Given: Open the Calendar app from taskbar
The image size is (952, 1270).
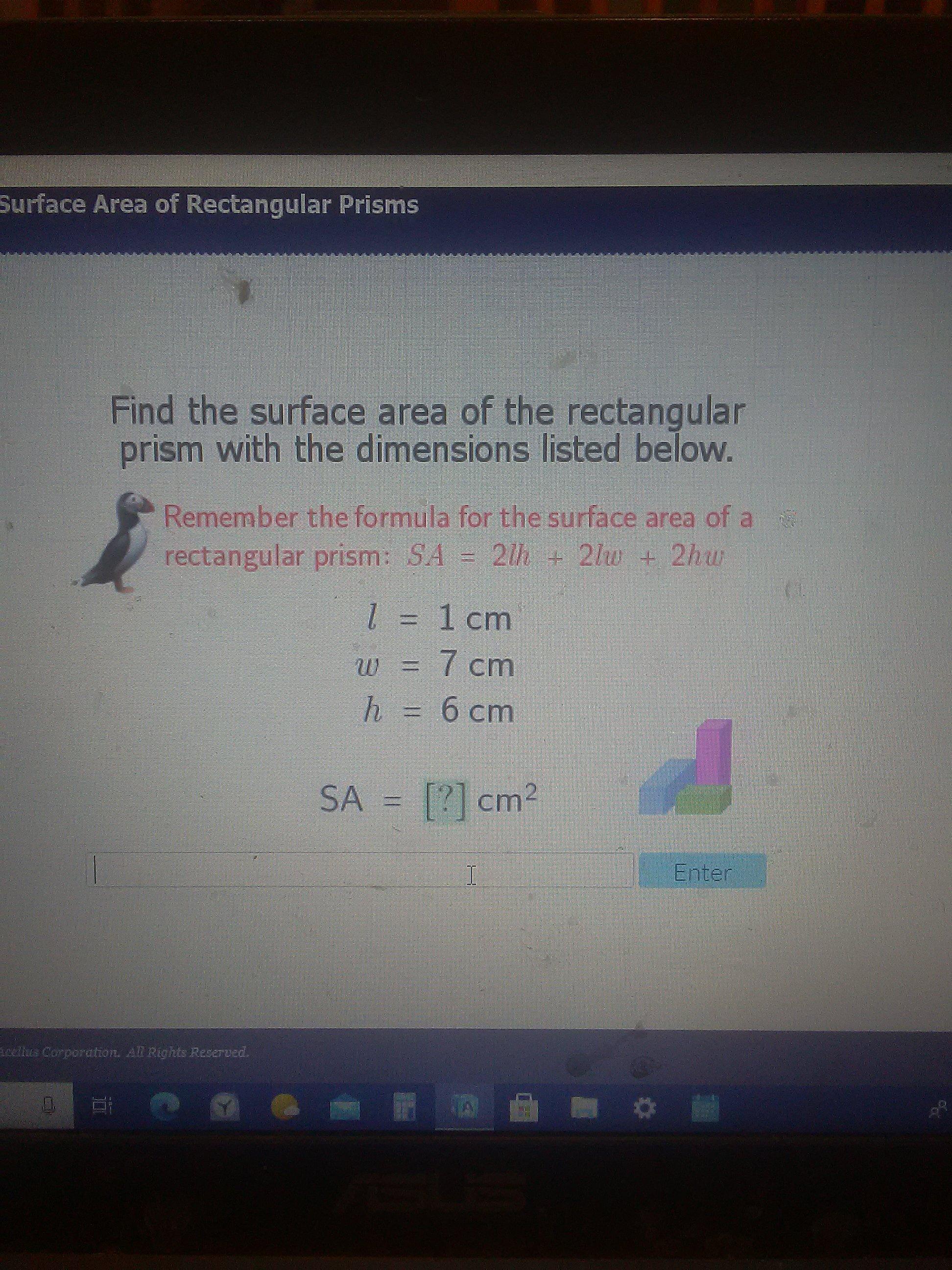Looking at the screenshot, I should click(x=705, y=1107).
